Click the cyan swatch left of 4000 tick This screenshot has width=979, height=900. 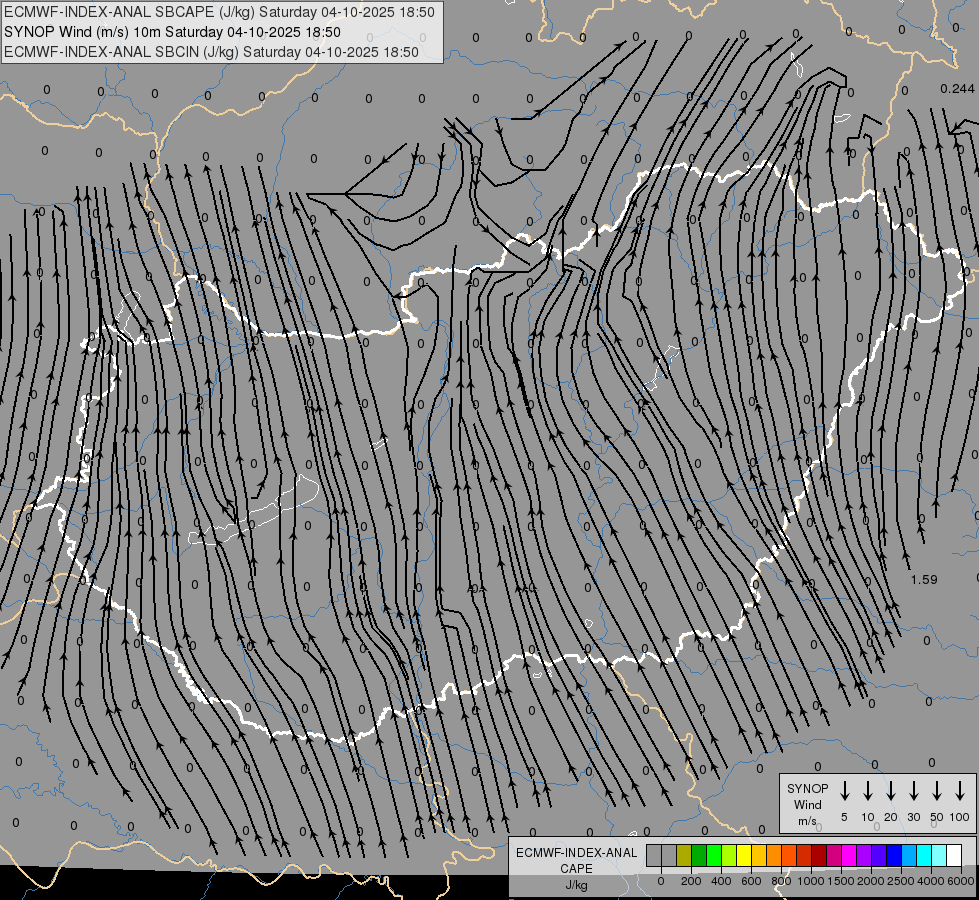coord(925,855)
